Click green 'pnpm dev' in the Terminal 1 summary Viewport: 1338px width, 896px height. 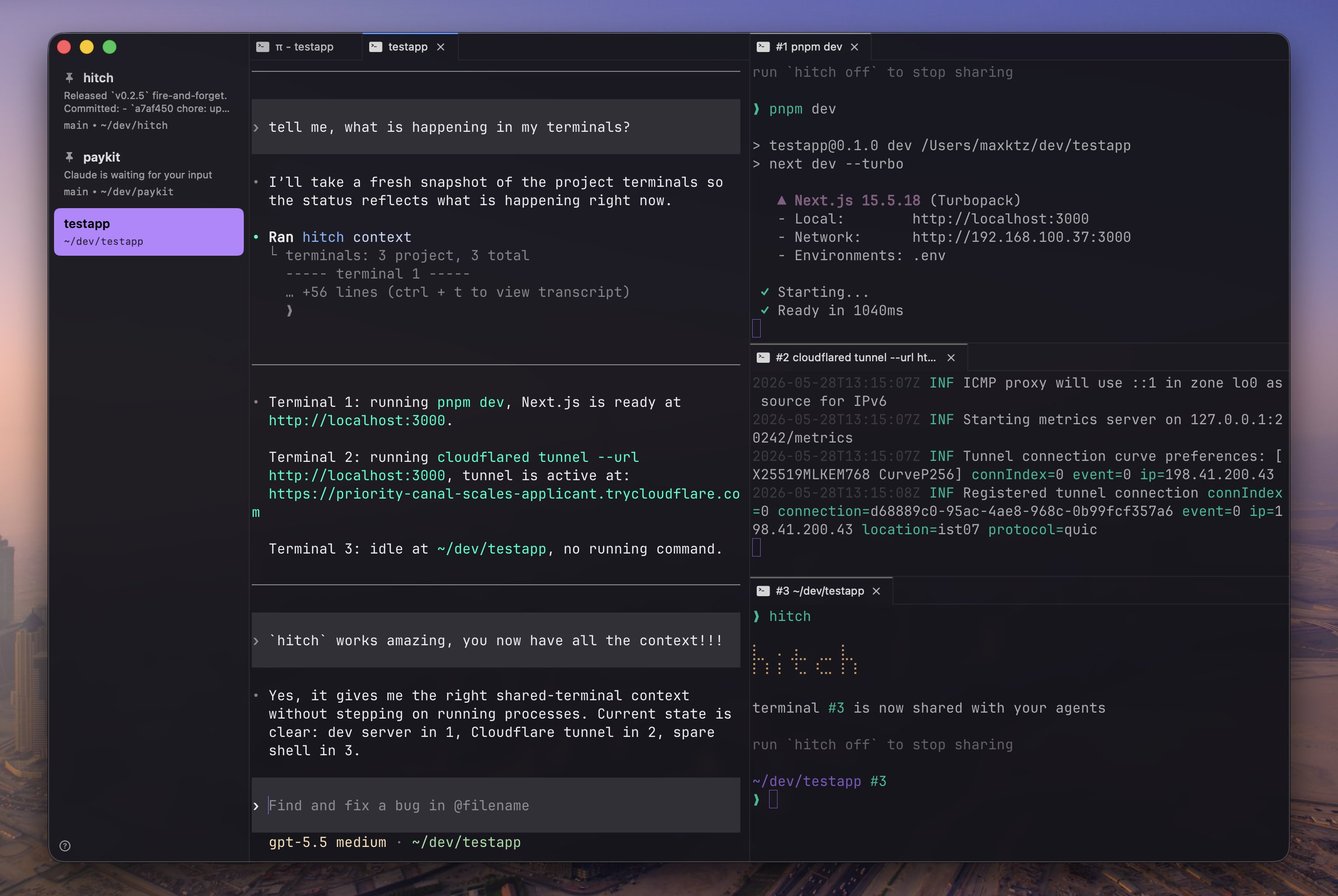coord(471,402)
